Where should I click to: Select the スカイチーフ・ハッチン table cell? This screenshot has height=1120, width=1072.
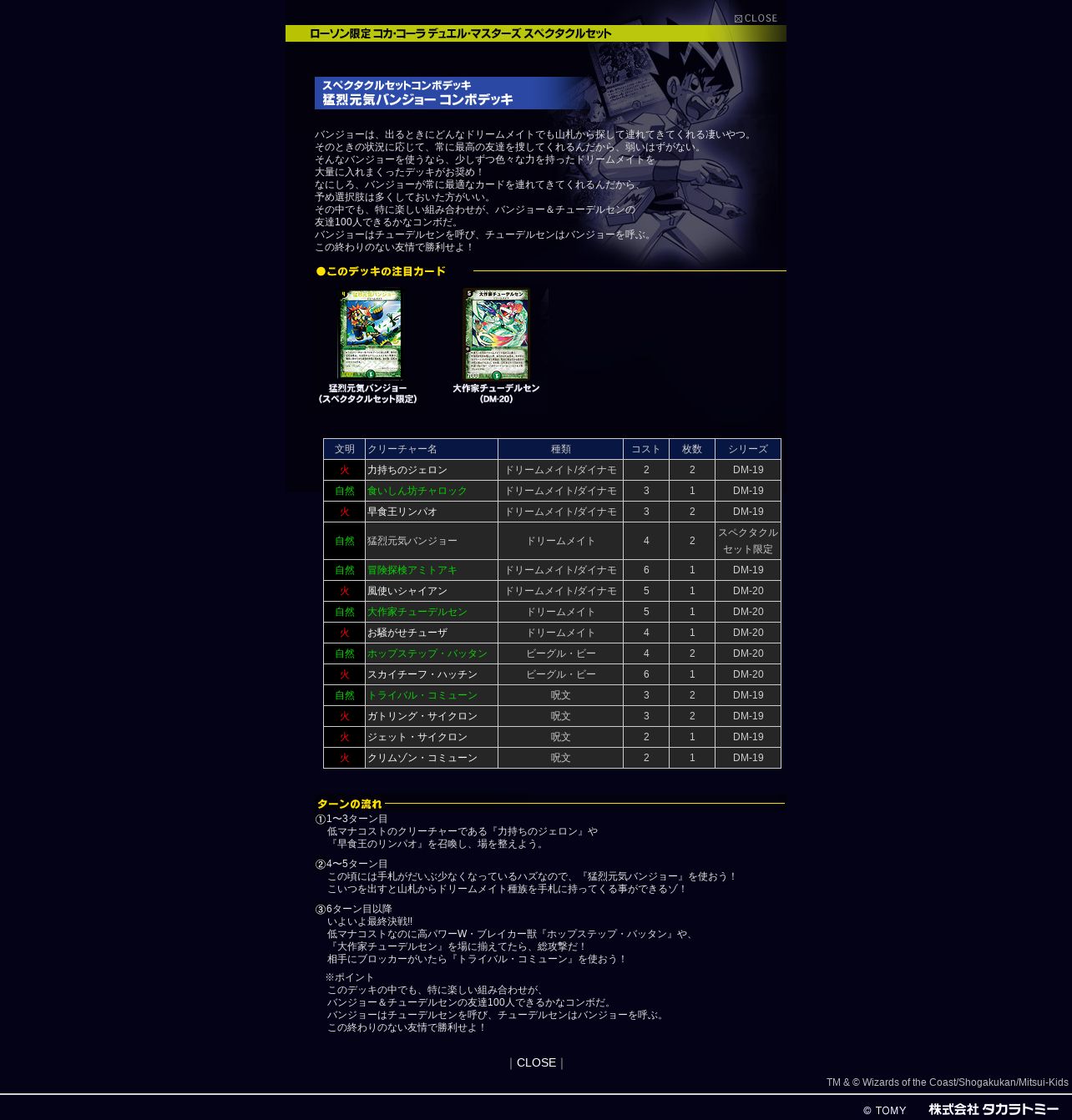(x=432, y=674)
